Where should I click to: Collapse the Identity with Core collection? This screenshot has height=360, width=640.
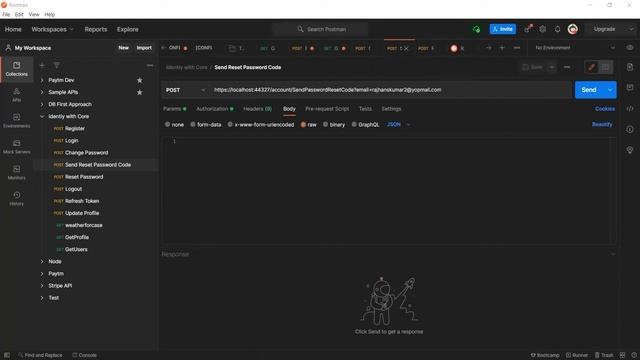42,117
